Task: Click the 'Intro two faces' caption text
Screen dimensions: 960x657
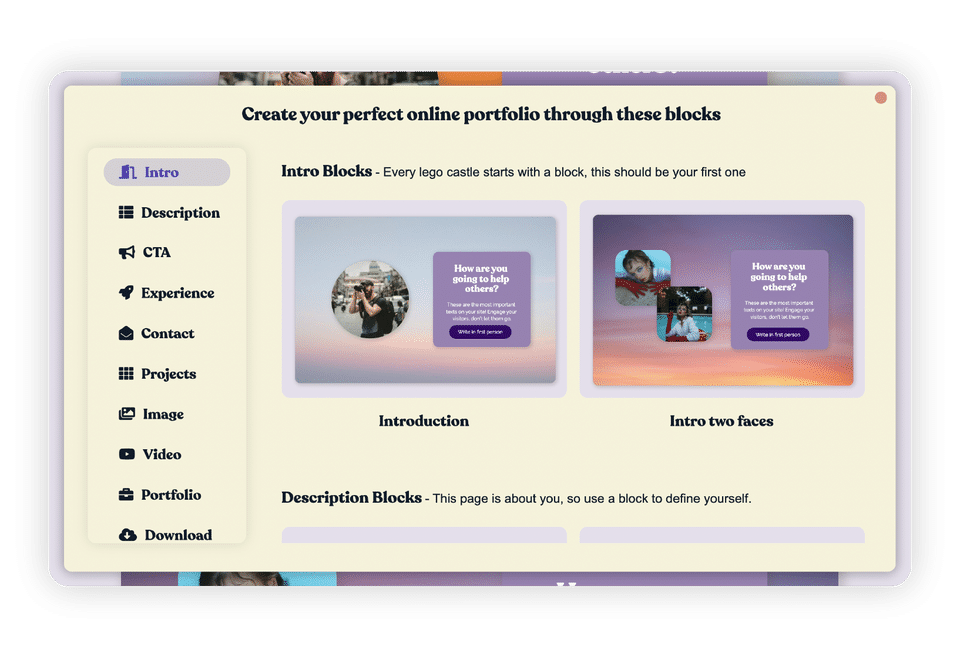Action: [x=721, y=421]
